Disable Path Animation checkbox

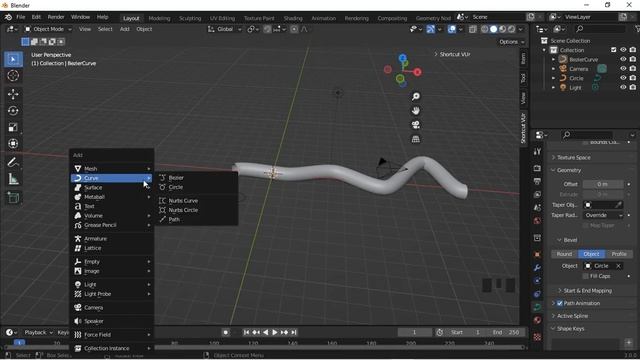tap(560, 303)
